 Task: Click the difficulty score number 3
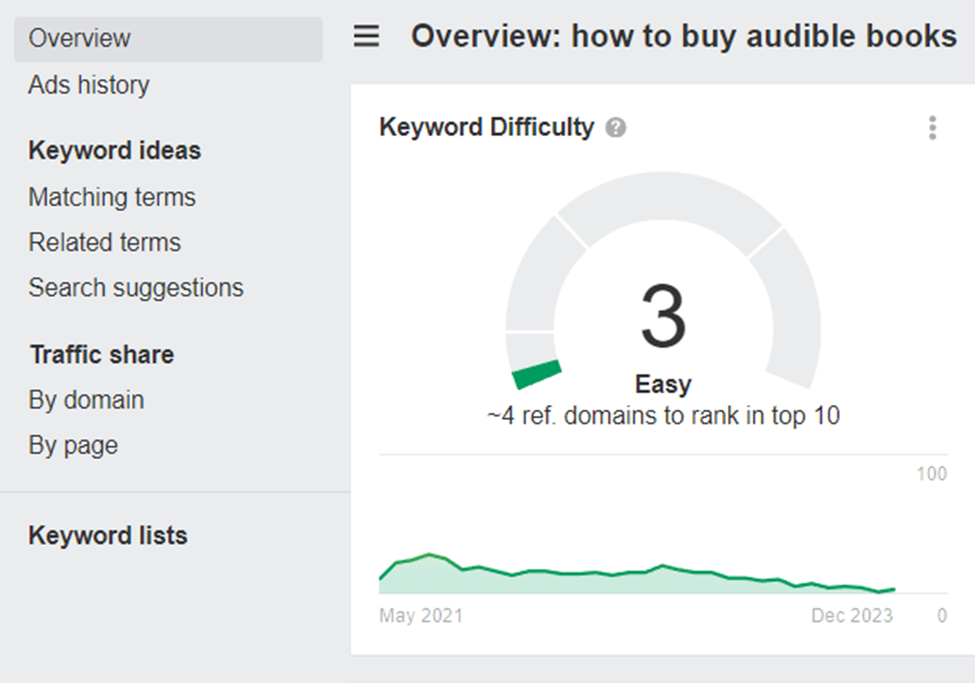point(663,316)
